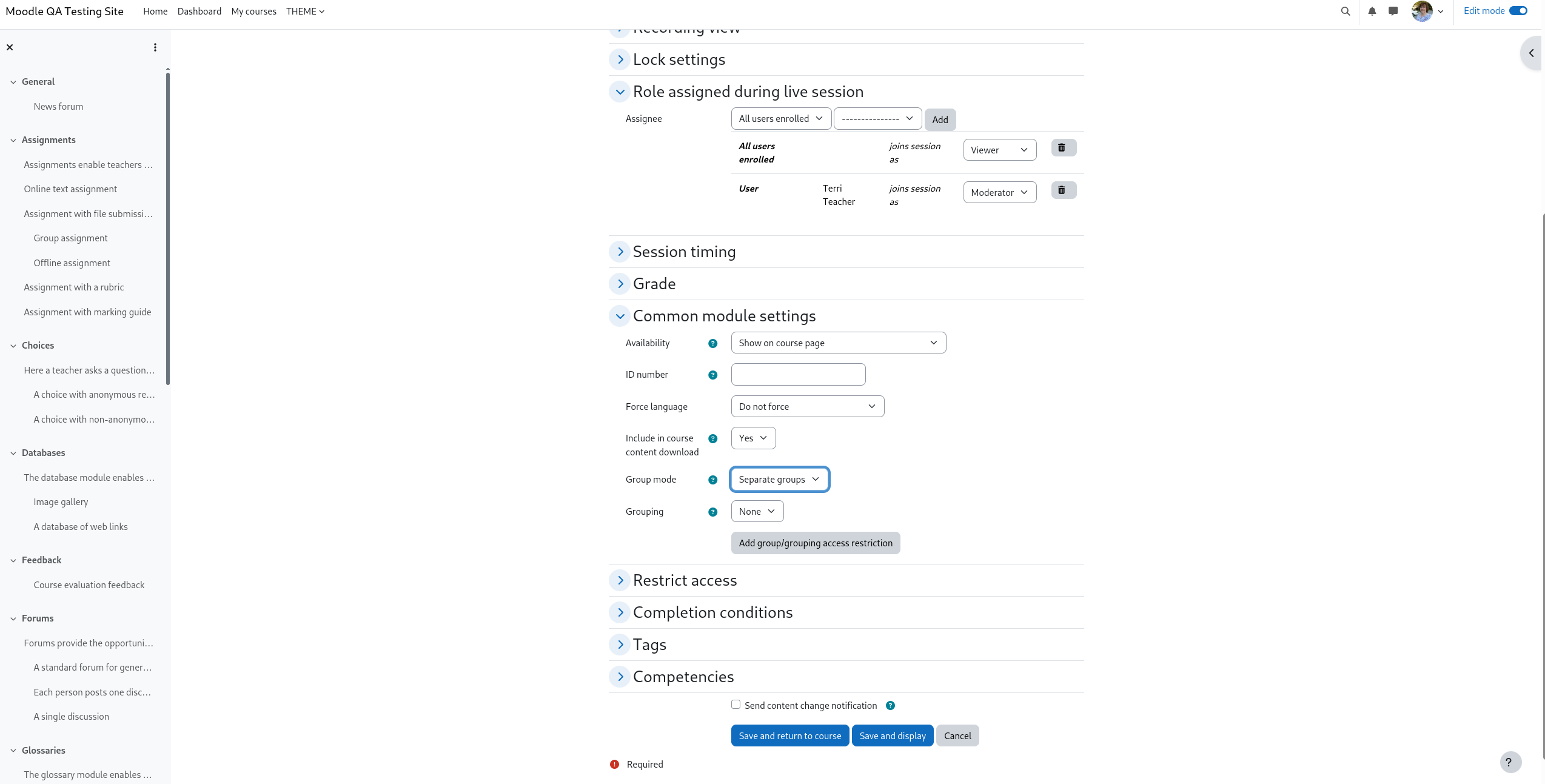This screenshot has height=784, width=1545.
Task: Change Viewer role dropdown
Action: (999, 150)
